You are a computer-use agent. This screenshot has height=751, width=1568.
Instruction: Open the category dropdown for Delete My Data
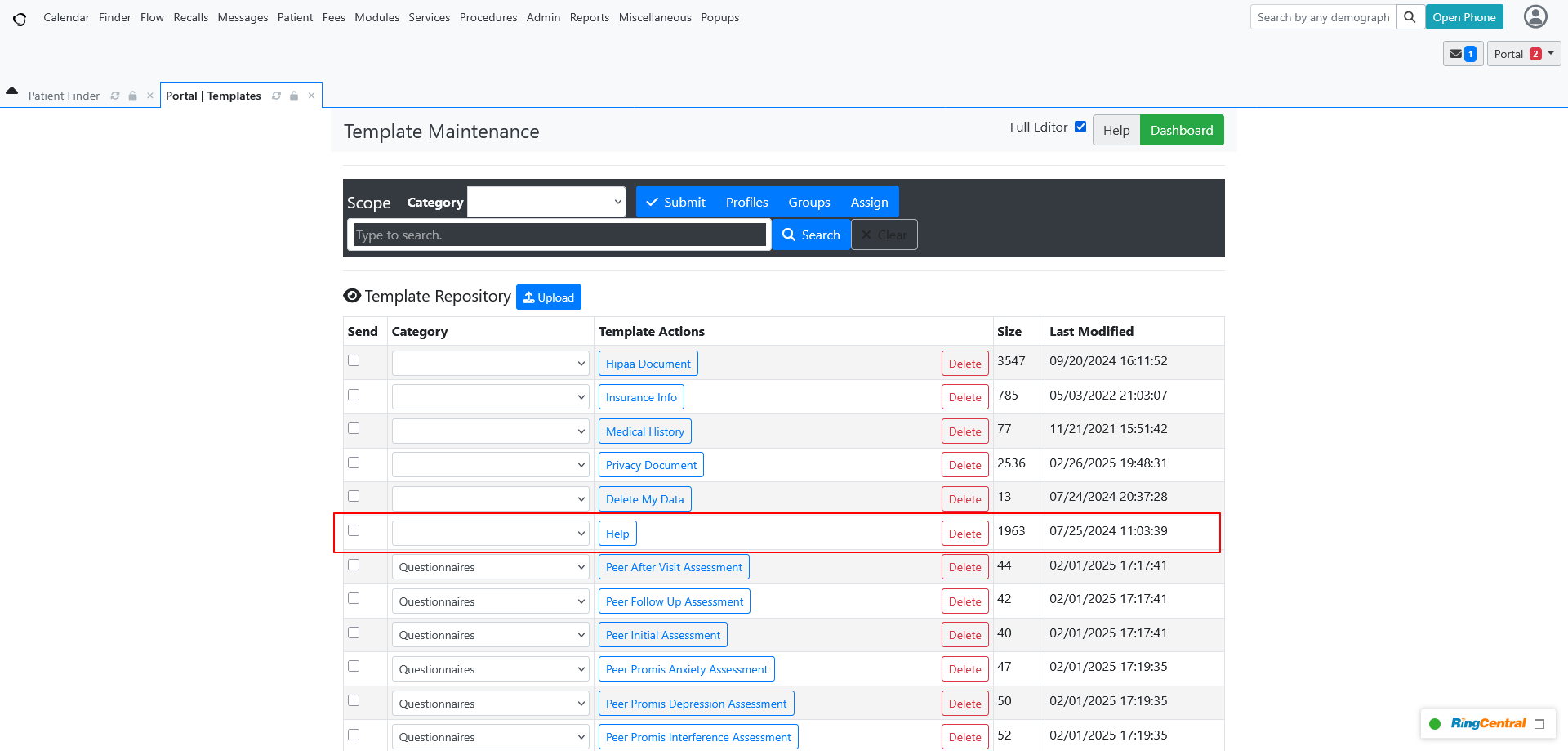(x=491, y=499)
